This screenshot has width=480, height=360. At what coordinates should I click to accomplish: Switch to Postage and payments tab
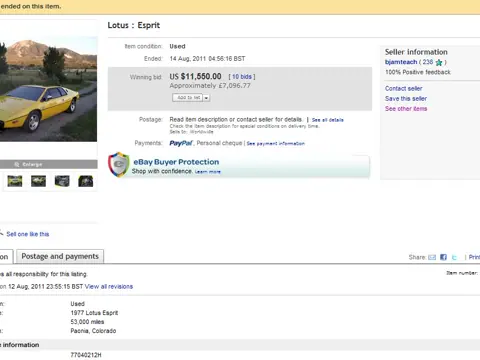(x=60, y=256)
